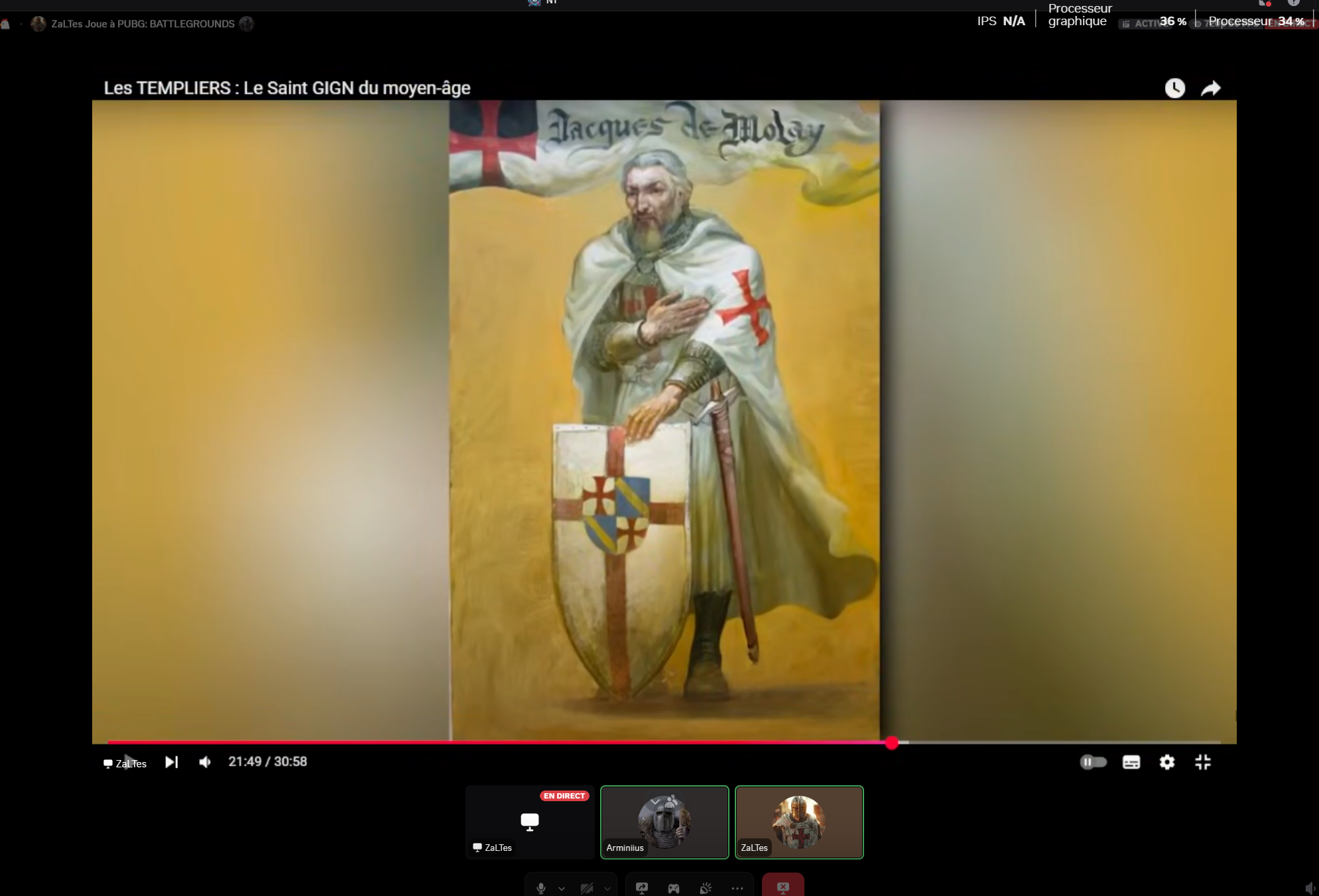
Task: Toggle the autoplay switch
Action: (x=1093, y=762)
